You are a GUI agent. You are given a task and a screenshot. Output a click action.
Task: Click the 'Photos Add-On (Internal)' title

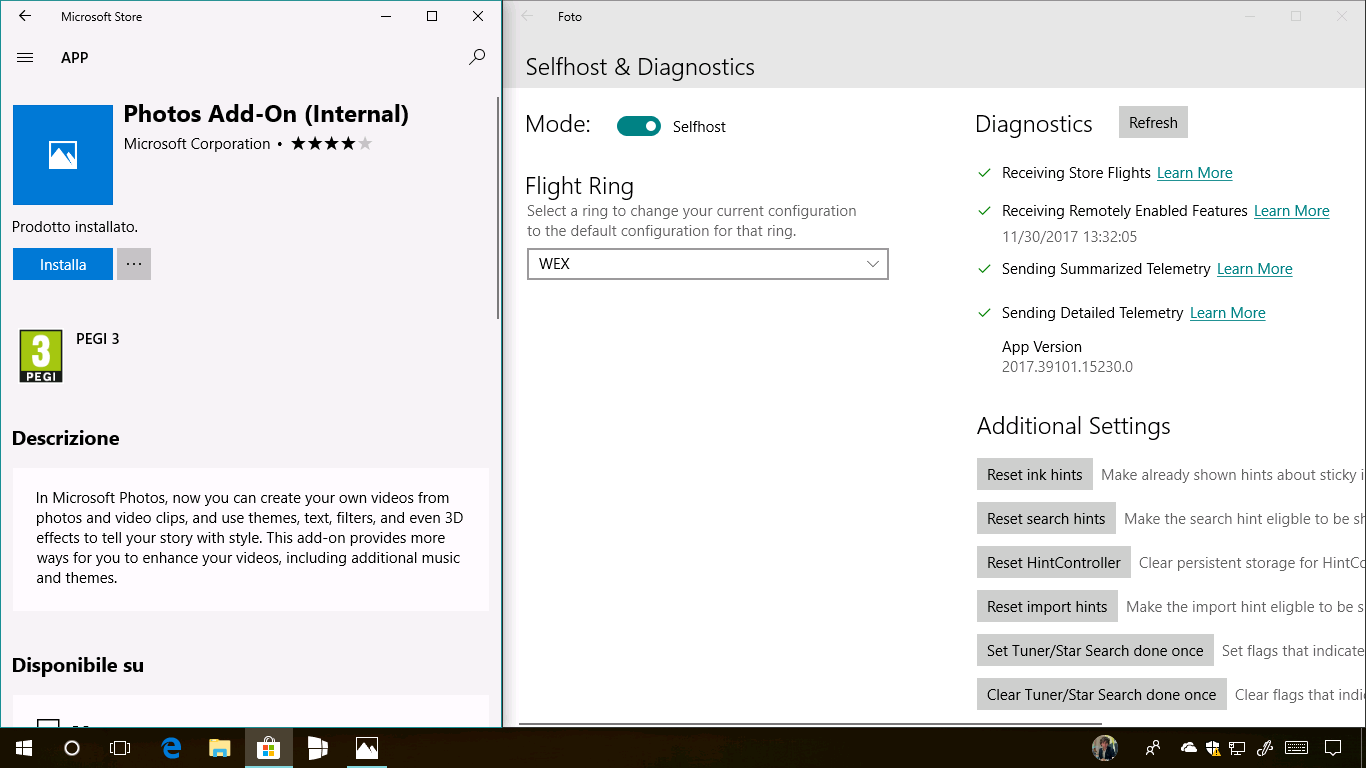point(266,114)
